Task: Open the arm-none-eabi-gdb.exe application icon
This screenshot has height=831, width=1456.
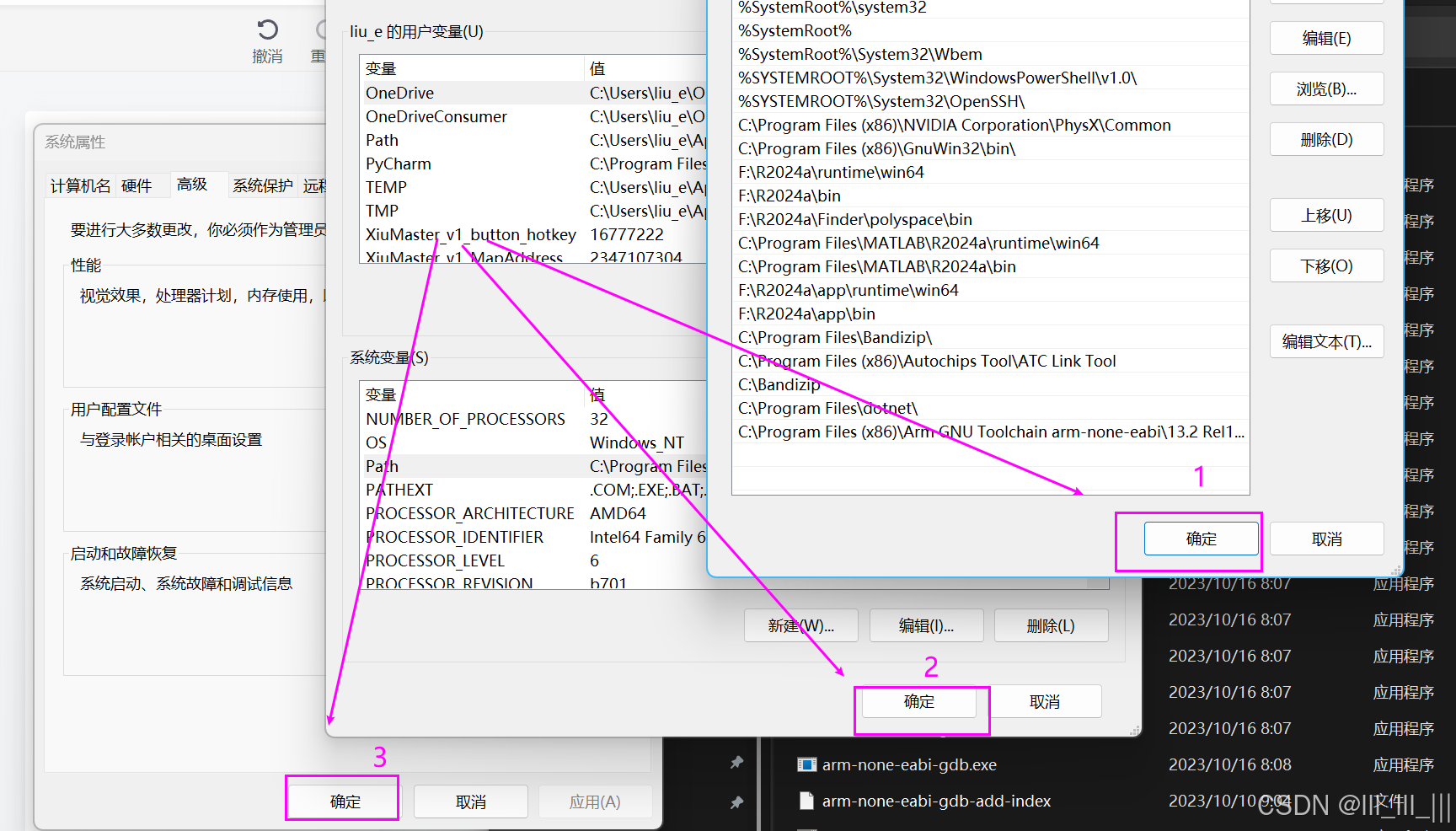Action: tap(807, 764)
